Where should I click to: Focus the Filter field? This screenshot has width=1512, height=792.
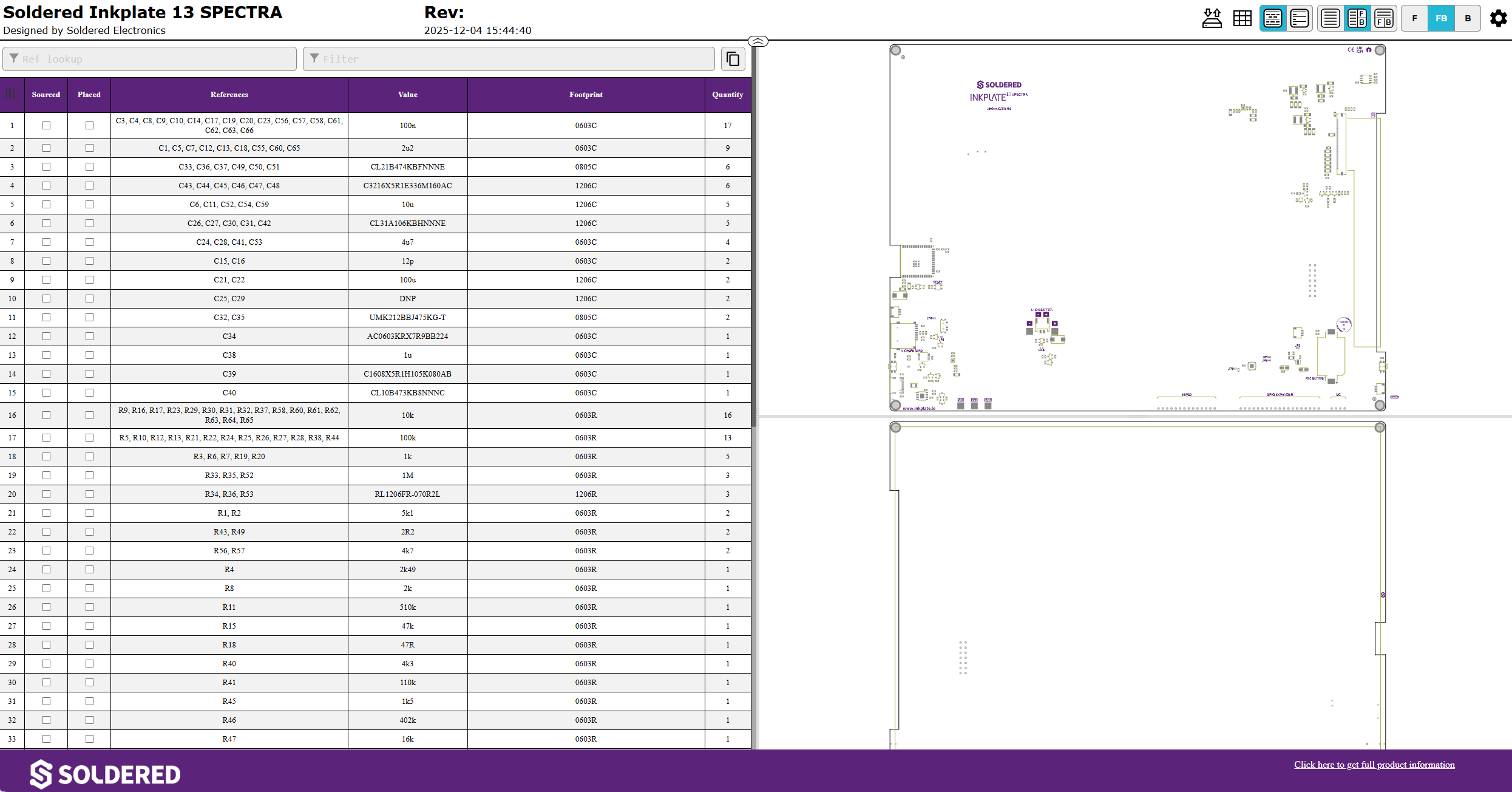(x=509, y=59)
